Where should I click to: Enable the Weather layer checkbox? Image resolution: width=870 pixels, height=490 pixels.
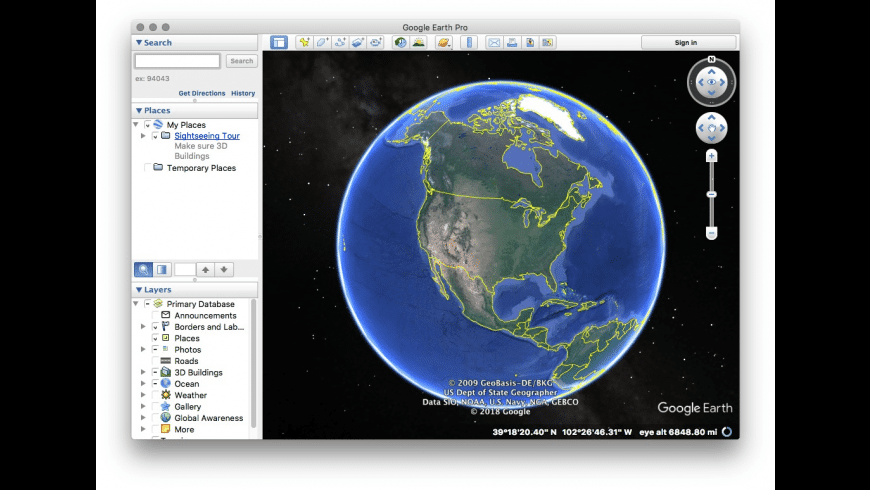(x=155, y=395)
